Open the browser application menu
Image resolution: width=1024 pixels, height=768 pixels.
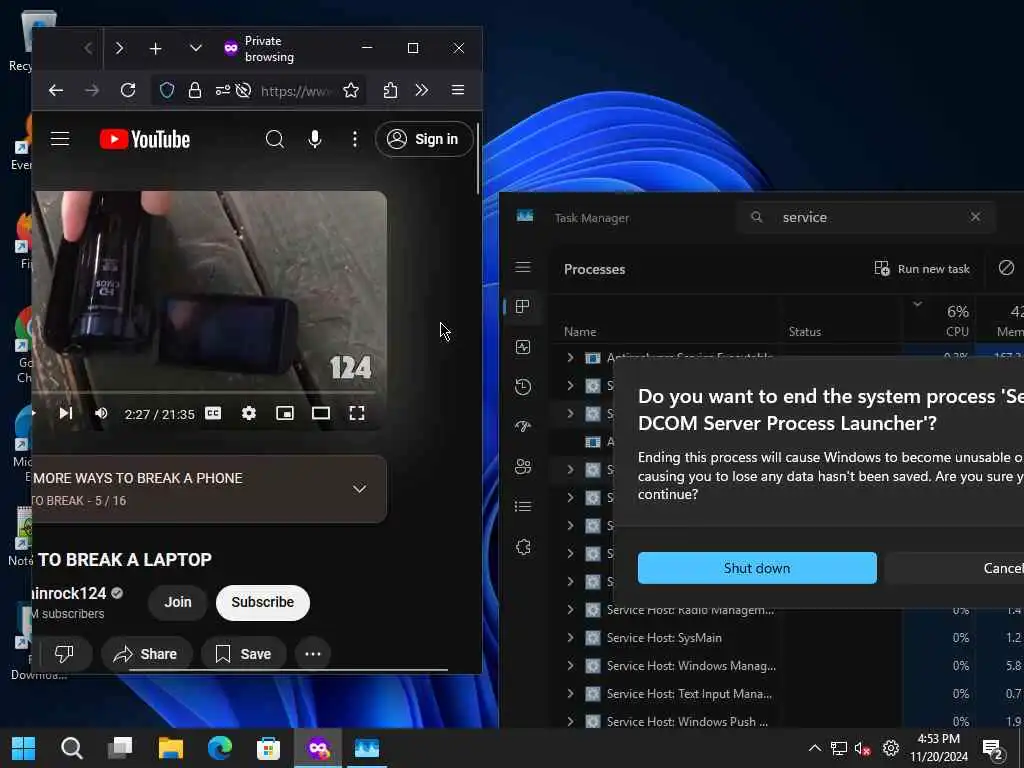pos(458,90)
